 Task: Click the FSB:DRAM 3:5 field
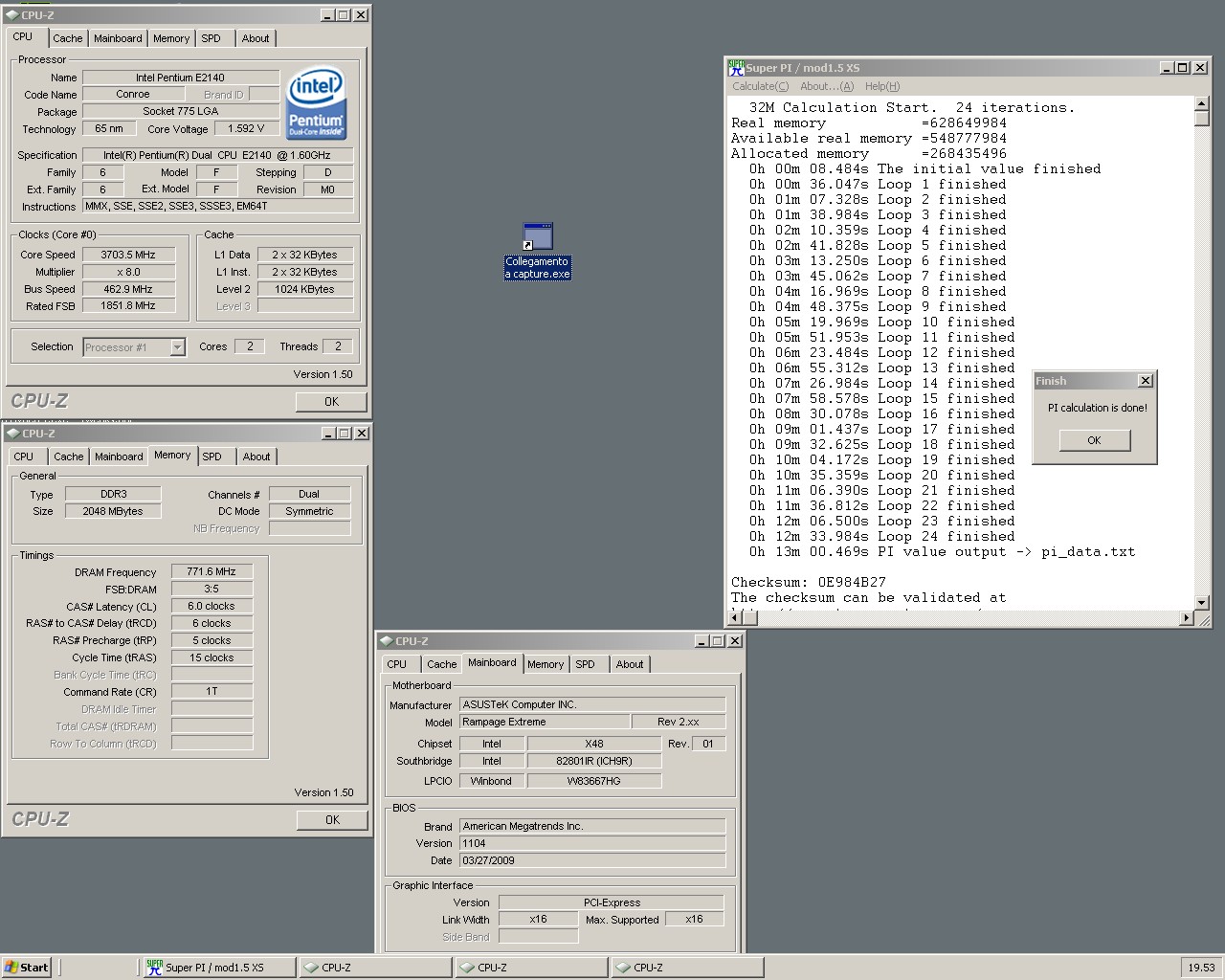pyautogui.click(x=212, y=589)
